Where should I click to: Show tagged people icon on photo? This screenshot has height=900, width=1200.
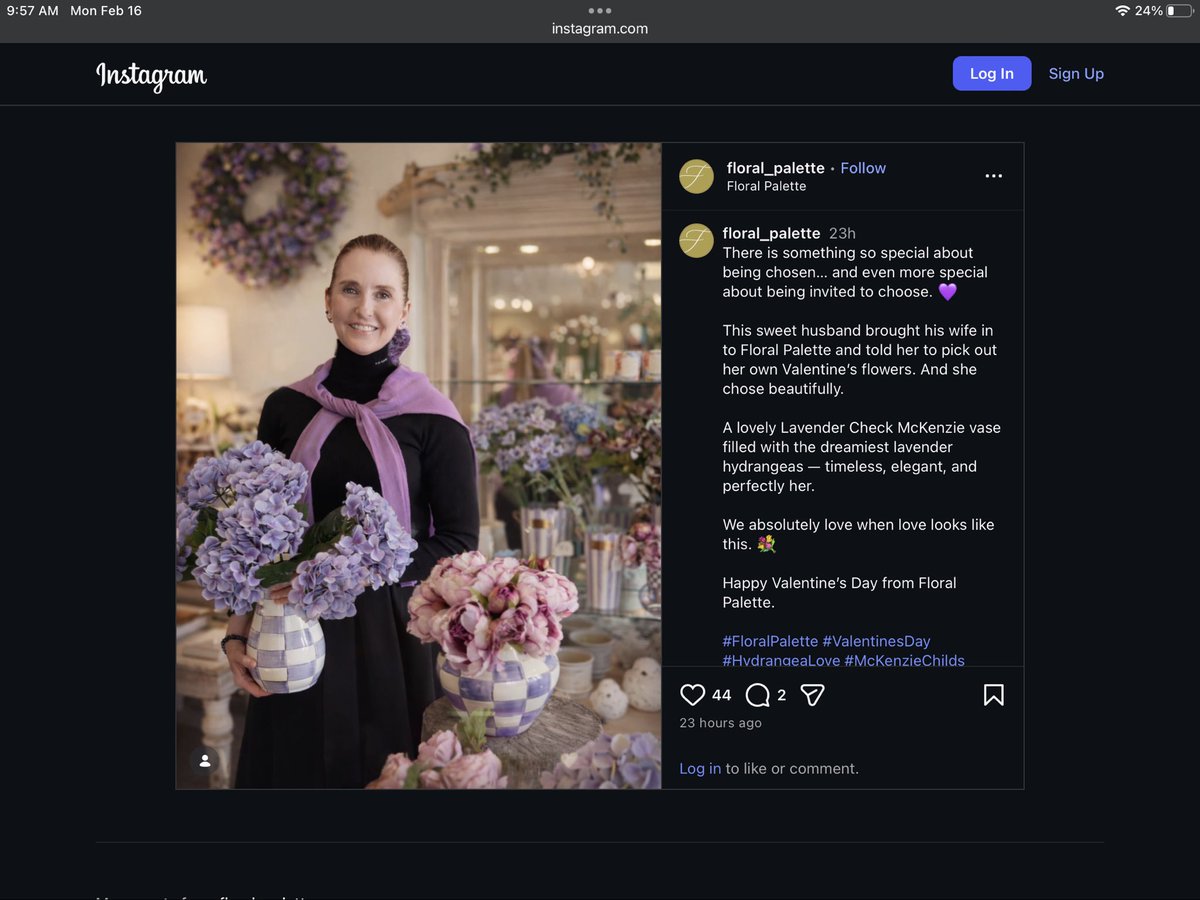(x=205, y=761)
